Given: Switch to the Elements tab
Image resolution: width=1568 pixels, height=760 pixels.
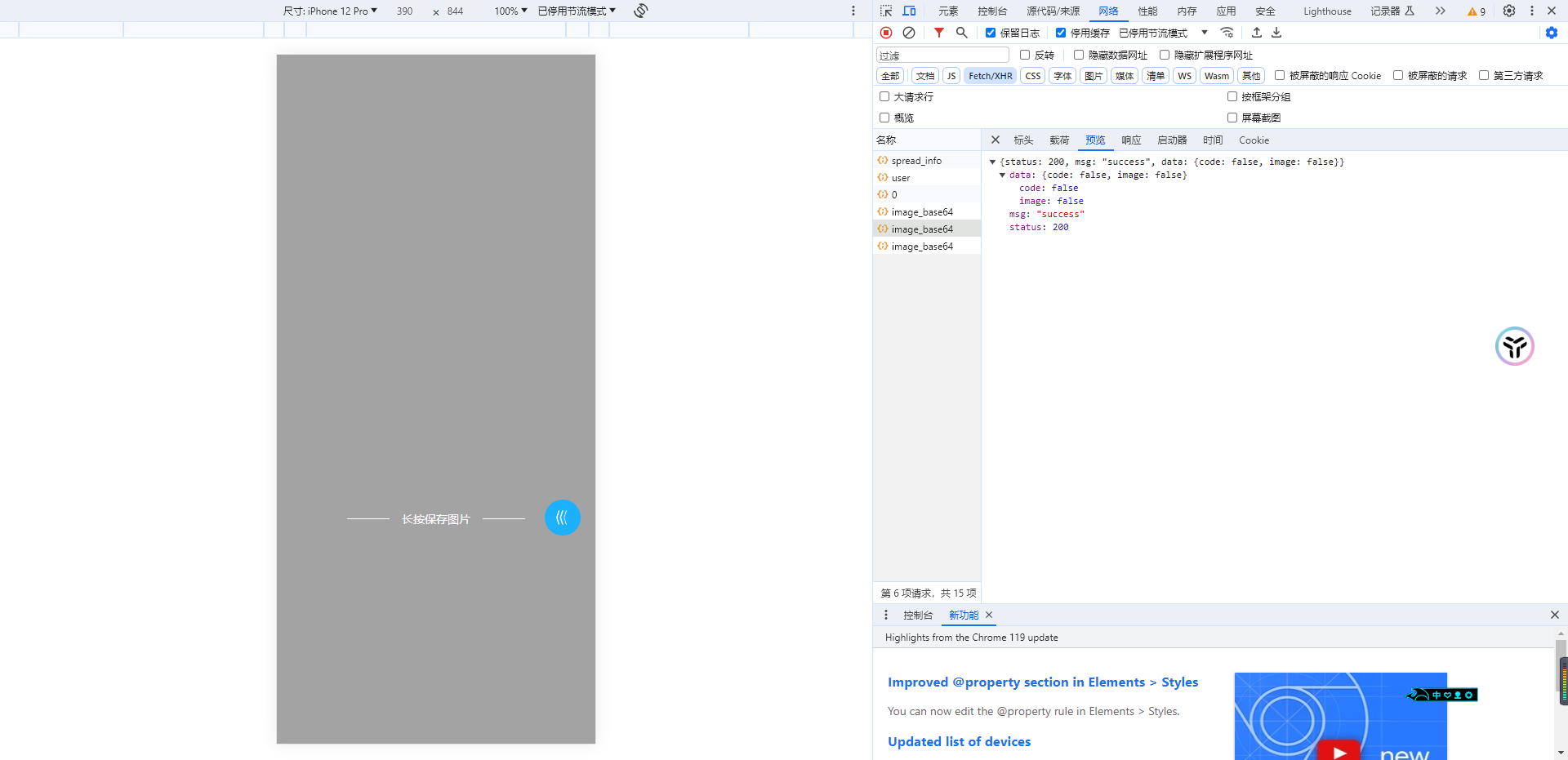Looking at the screenshot, I should coord(948,11).
